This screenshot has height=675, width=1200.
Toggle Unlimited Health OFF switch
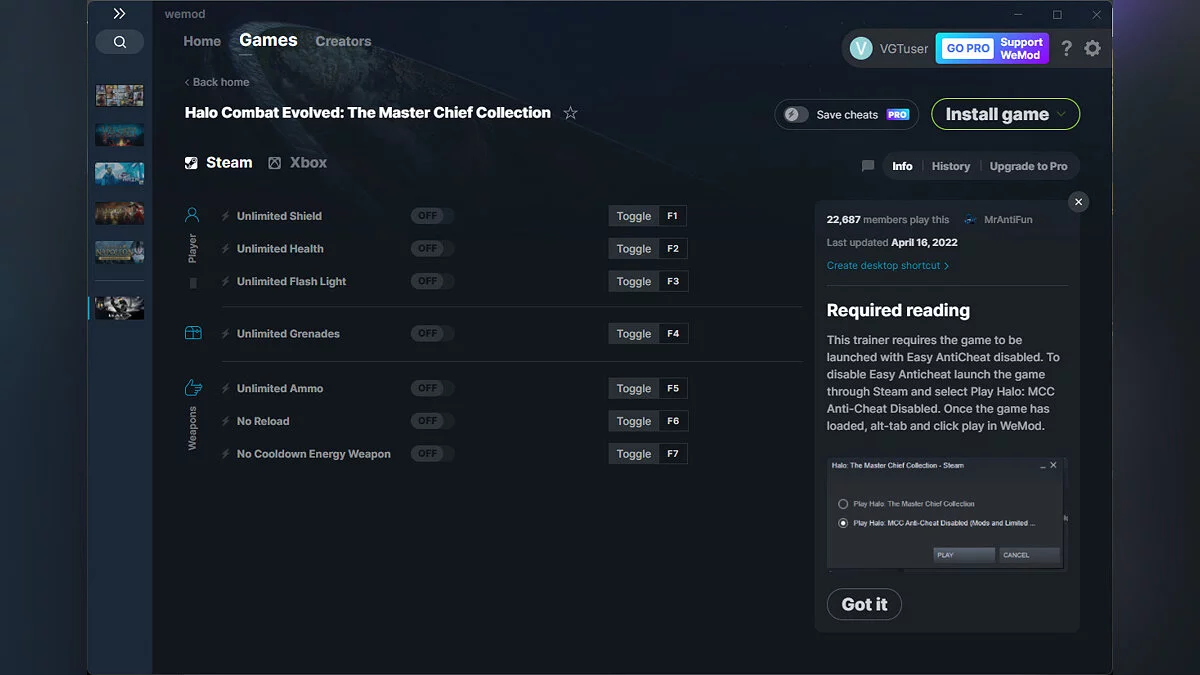click(x=432, y=249)
